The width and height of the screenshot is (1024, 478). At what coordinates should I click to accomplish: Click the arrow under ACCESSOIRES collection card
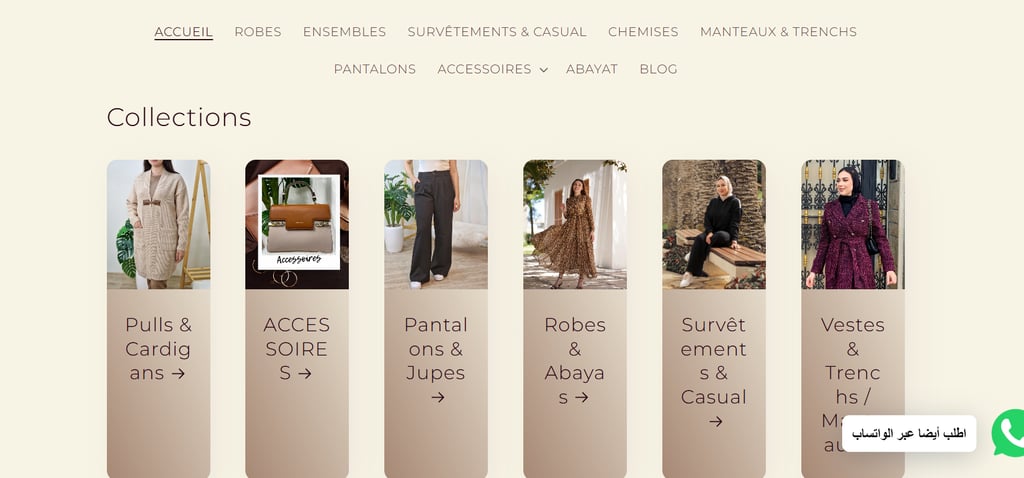[x=305, y=374]
